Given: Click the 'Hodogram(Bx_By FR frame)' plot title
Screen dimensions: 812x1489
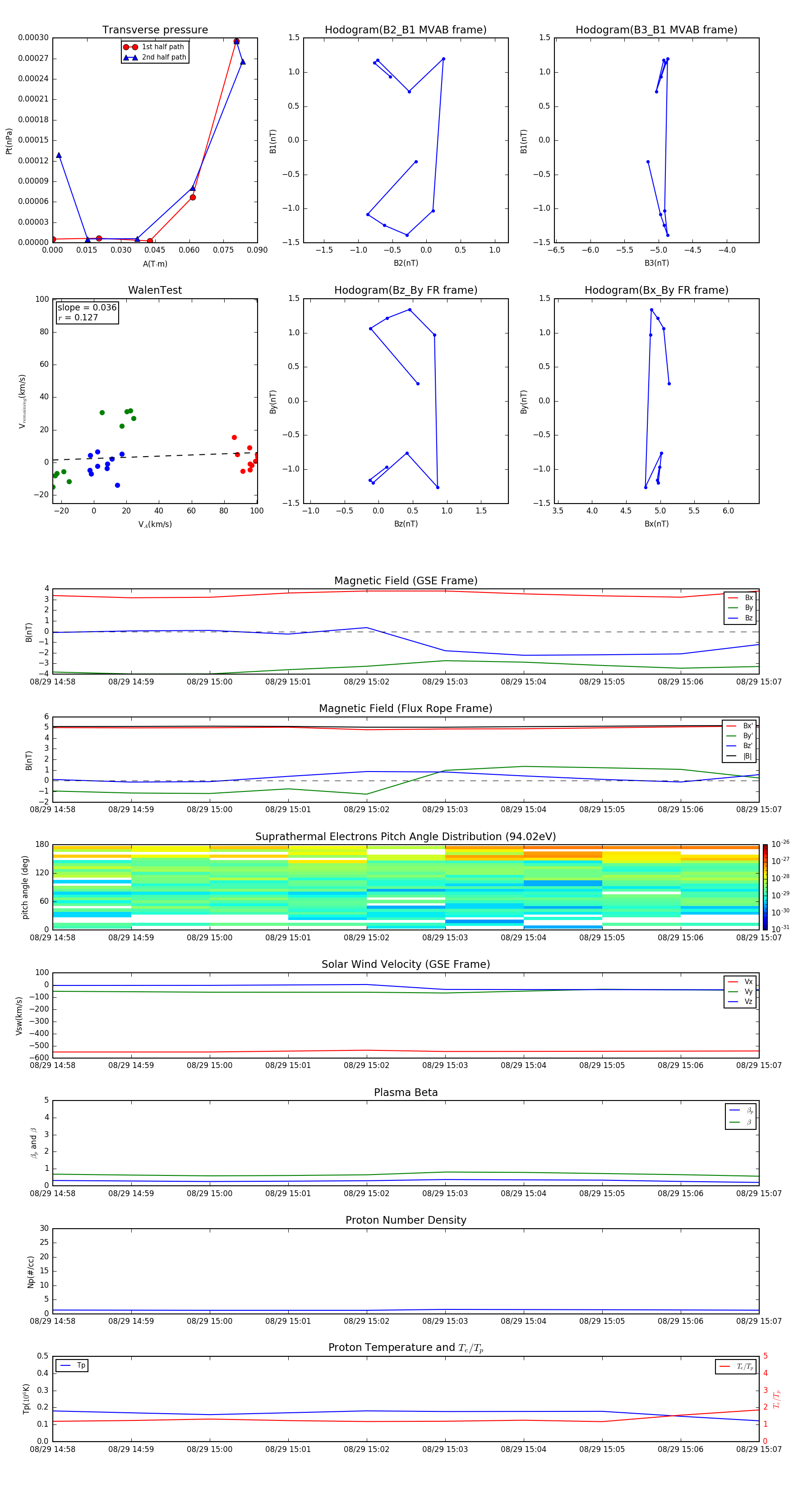Looking at the screenshot, I should [x=656, y=290].
